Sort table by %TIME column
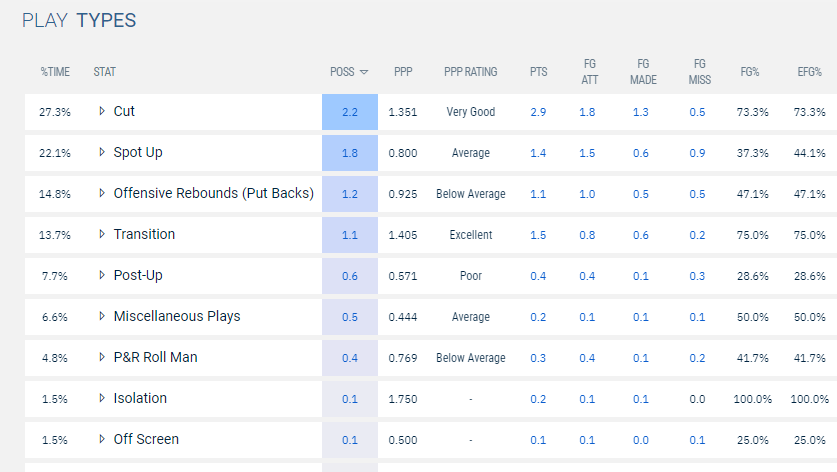This screenshot has width=837, height=472. 56,72
